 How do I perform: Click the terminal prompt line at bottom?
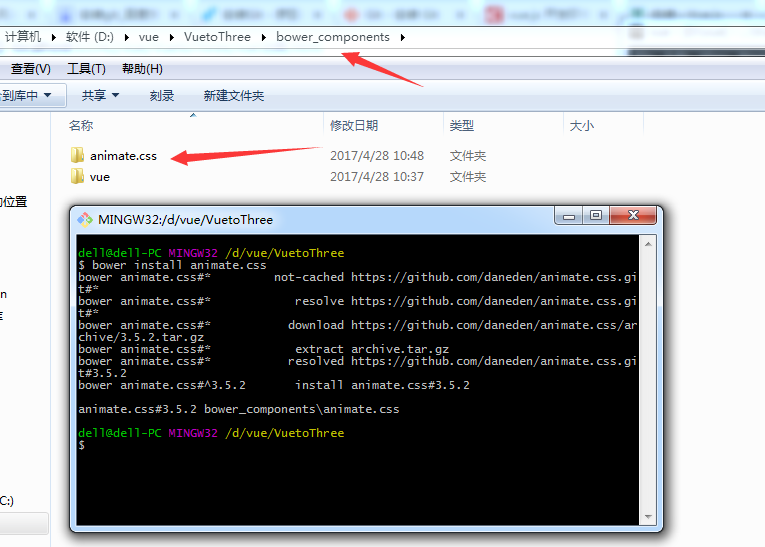81,445
